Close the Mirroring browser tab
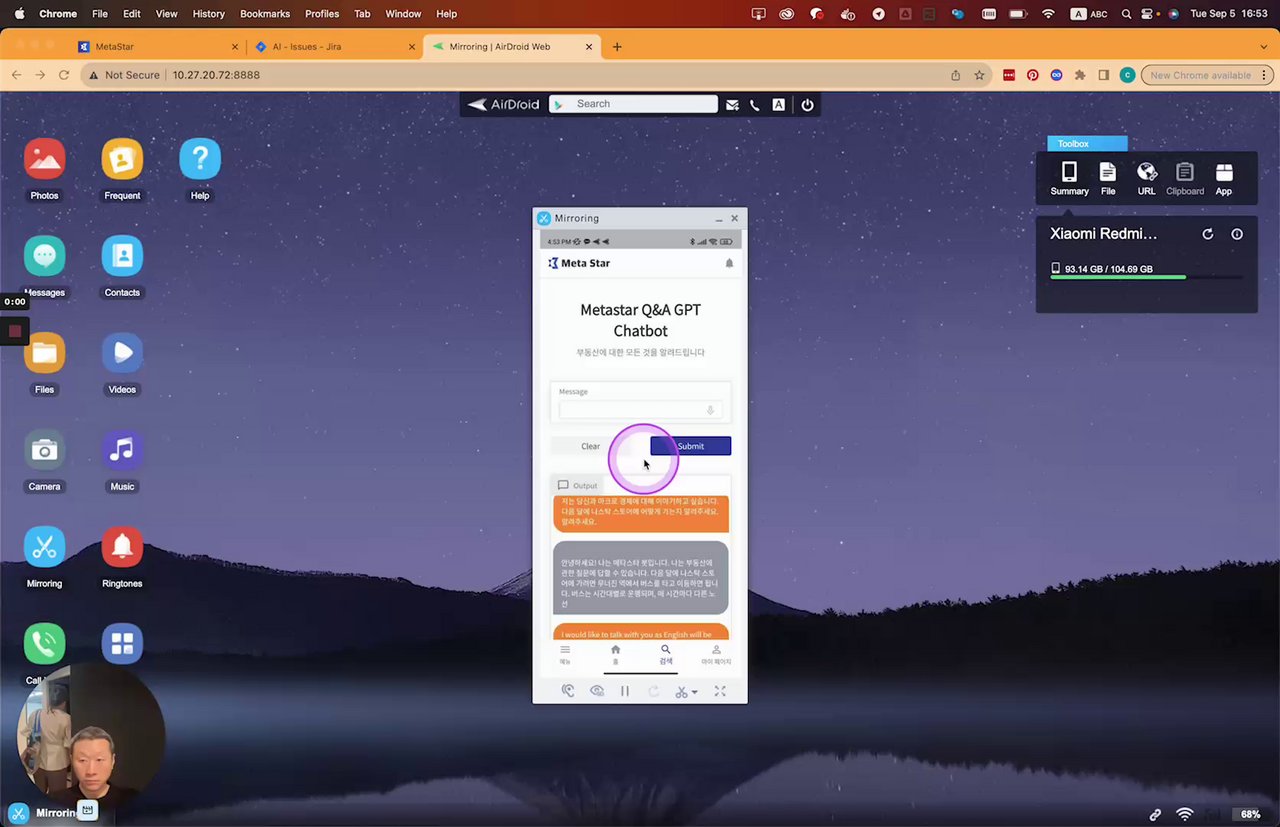This screenshot has height=827, width=1280. pos(589,47)
